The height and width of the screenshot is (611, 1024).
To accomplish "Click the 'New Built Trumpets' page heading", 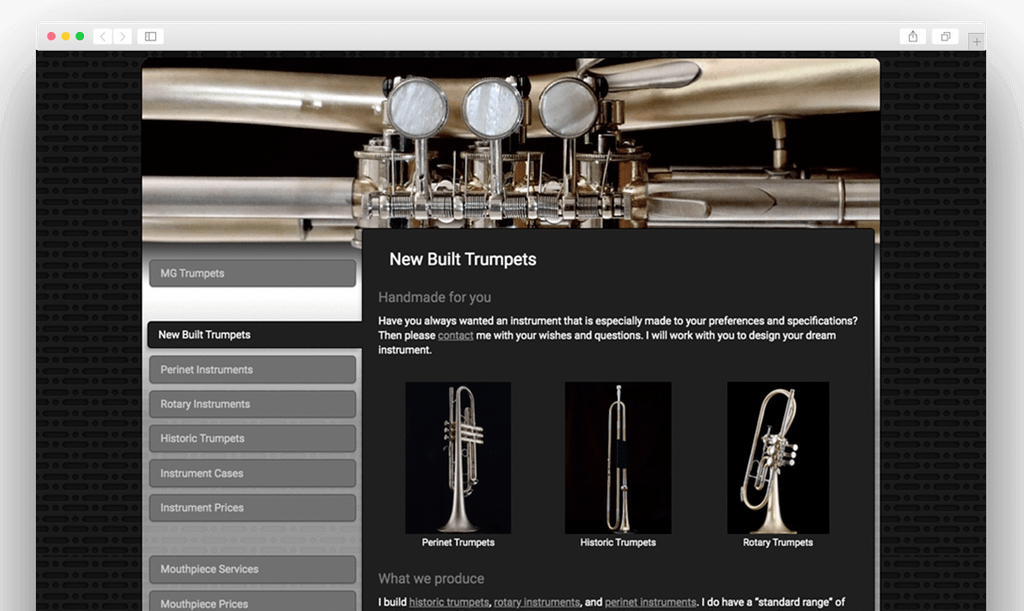I will [462, 260].
